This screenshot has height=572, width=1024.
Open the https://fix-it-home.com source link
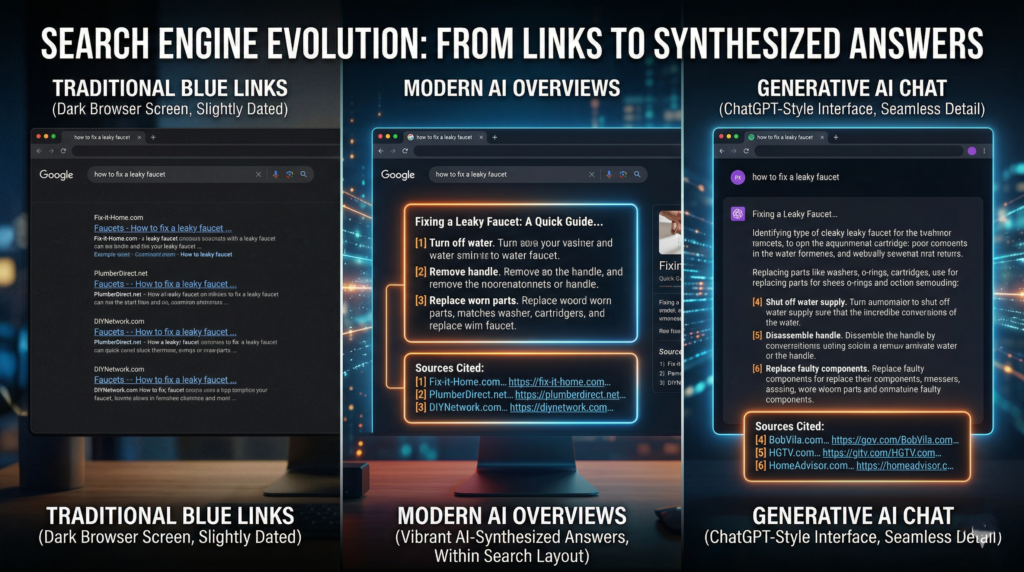coord(559,382)
